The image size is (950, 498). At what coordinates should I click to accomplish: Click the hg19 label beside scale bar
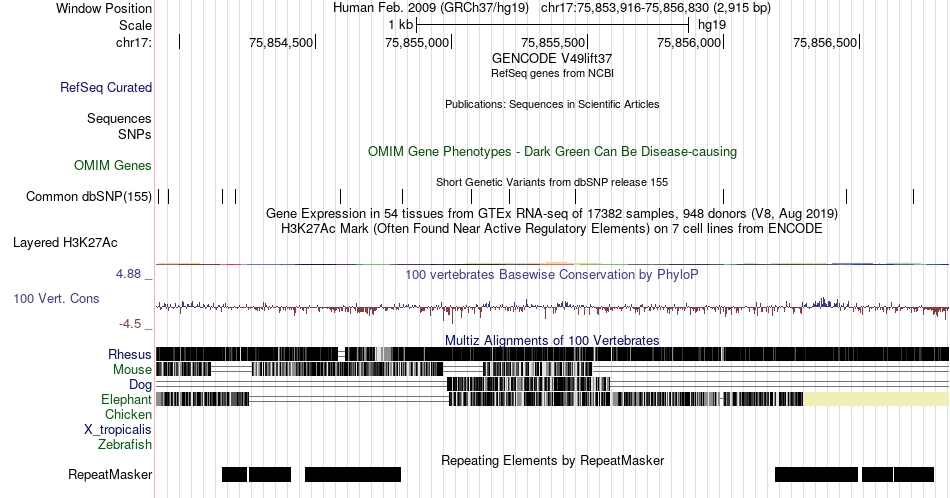tap(711, 25)
